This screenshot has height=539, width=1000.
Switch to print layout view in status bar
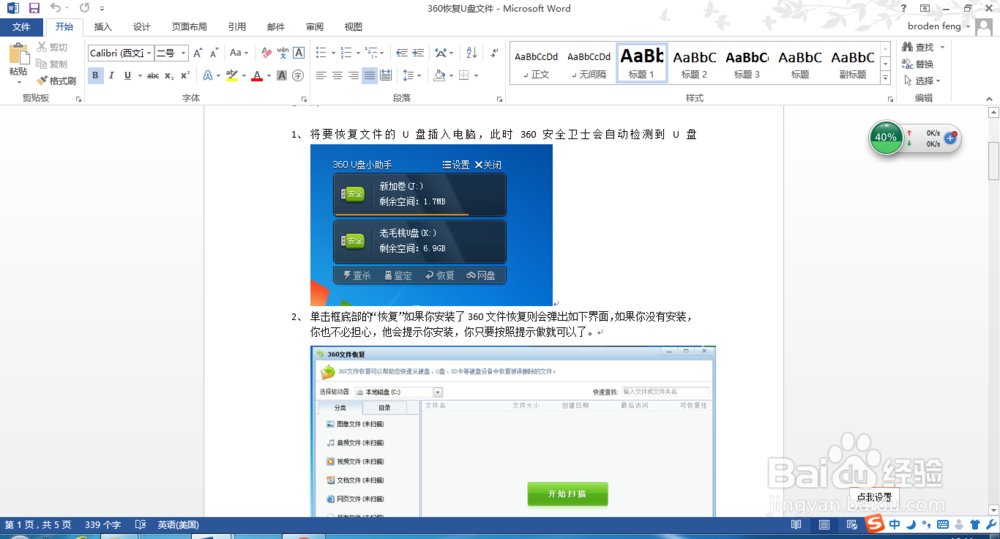point(824,524)
